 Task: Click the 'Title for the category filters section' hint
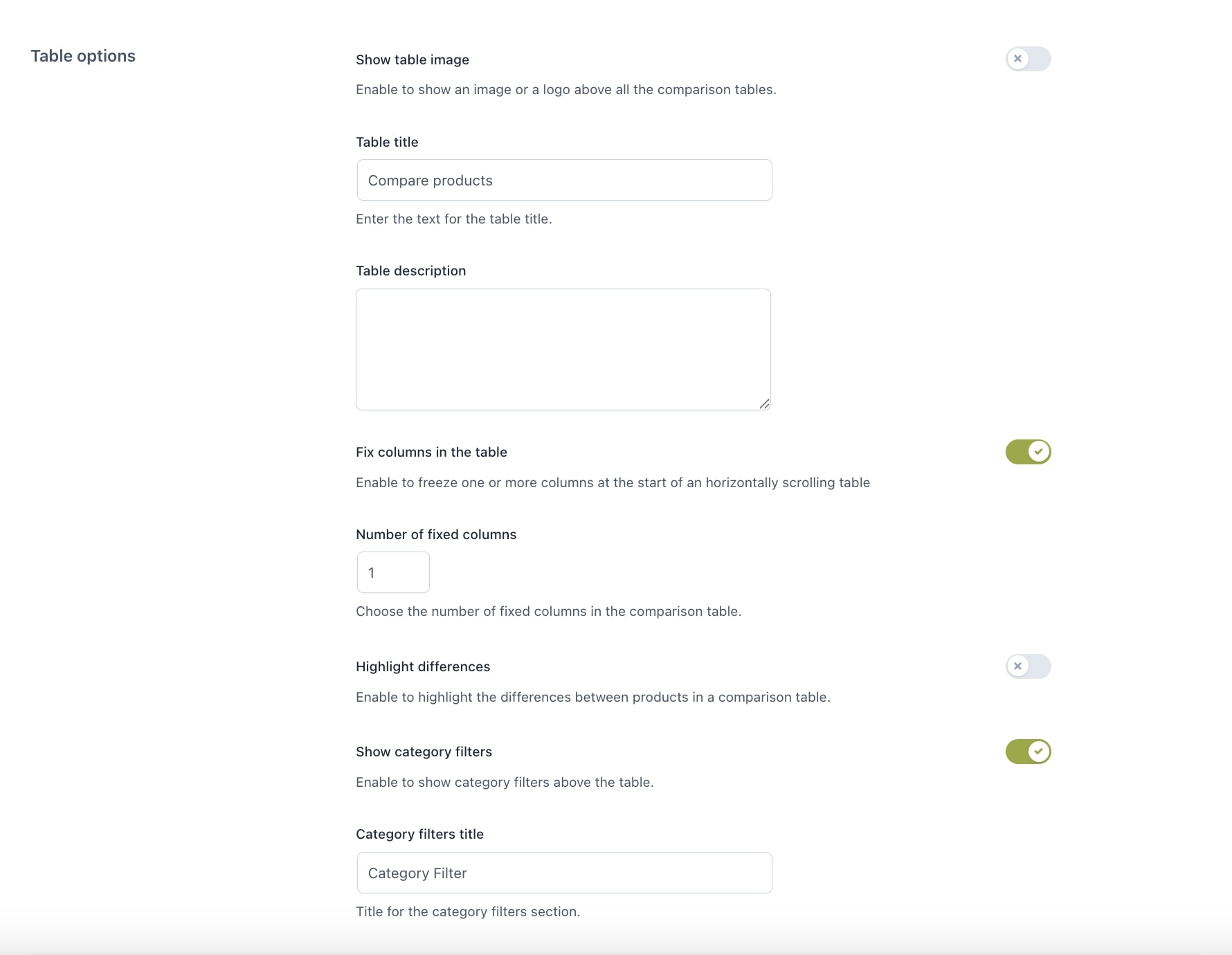click(x=468, y=911)
